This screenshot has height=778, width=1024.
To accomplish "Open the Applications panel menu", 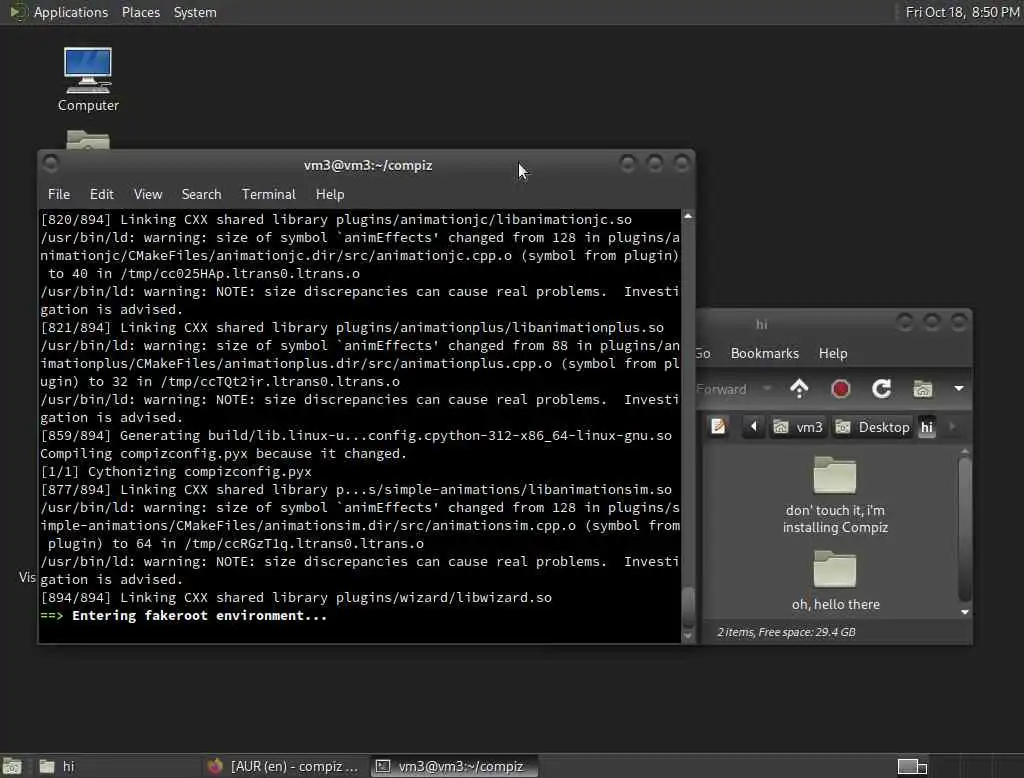I will click(71, 12).
